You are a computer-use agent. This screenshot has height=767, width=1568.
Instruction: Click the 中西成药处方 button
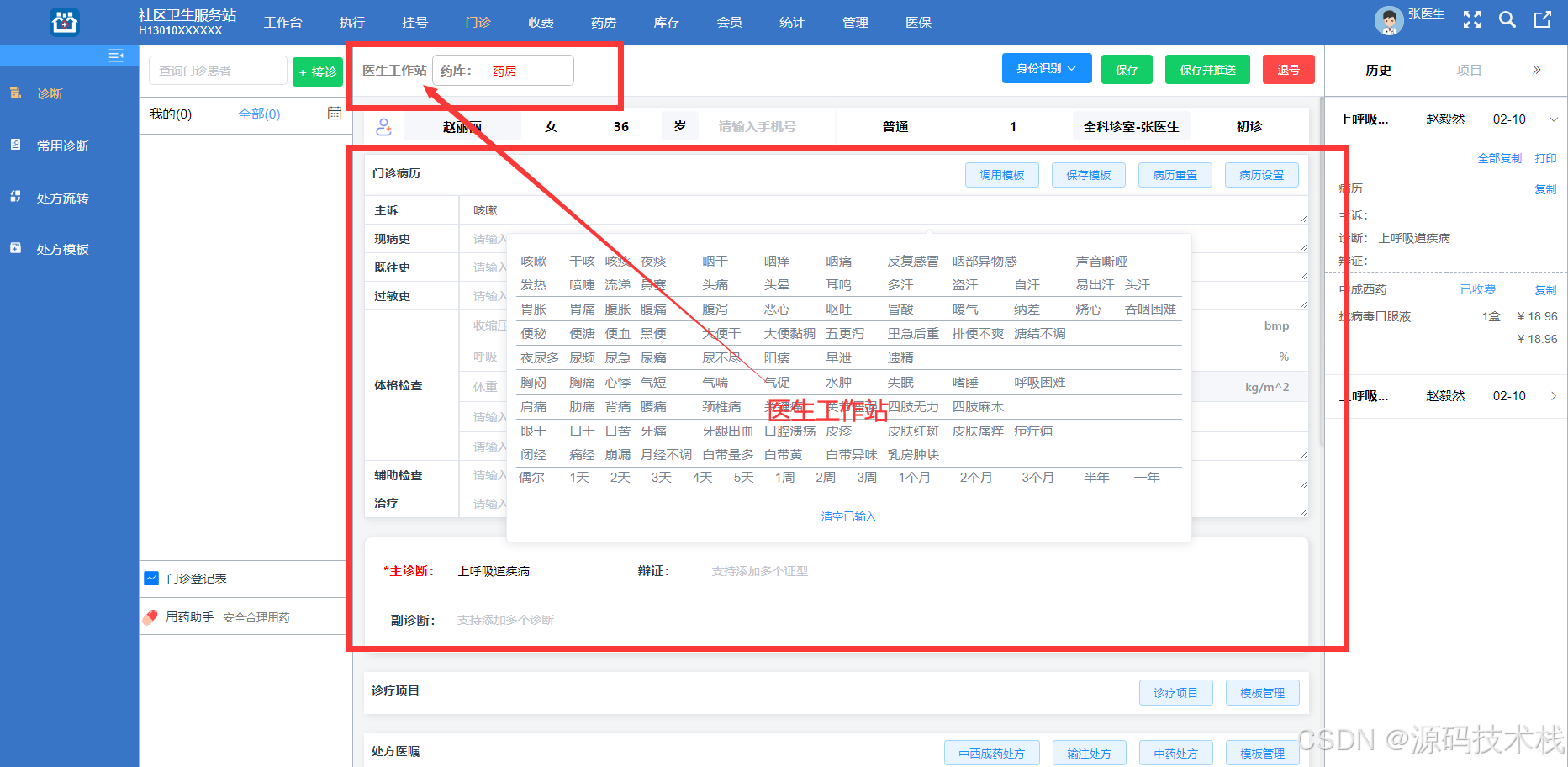(x=992, y=754)
